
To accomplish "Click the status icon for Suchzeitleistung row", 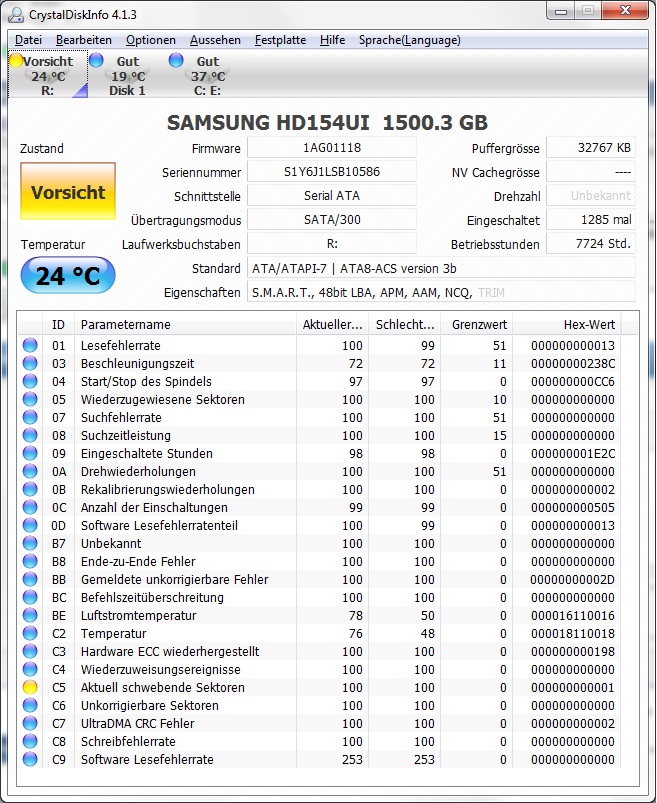I will [x=30, y=435].
